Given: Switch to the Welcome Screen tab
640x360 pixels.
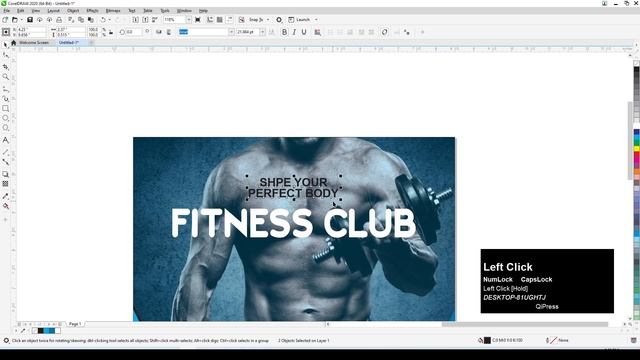Looking at the screenshot, I should click(x=34, y=42).
